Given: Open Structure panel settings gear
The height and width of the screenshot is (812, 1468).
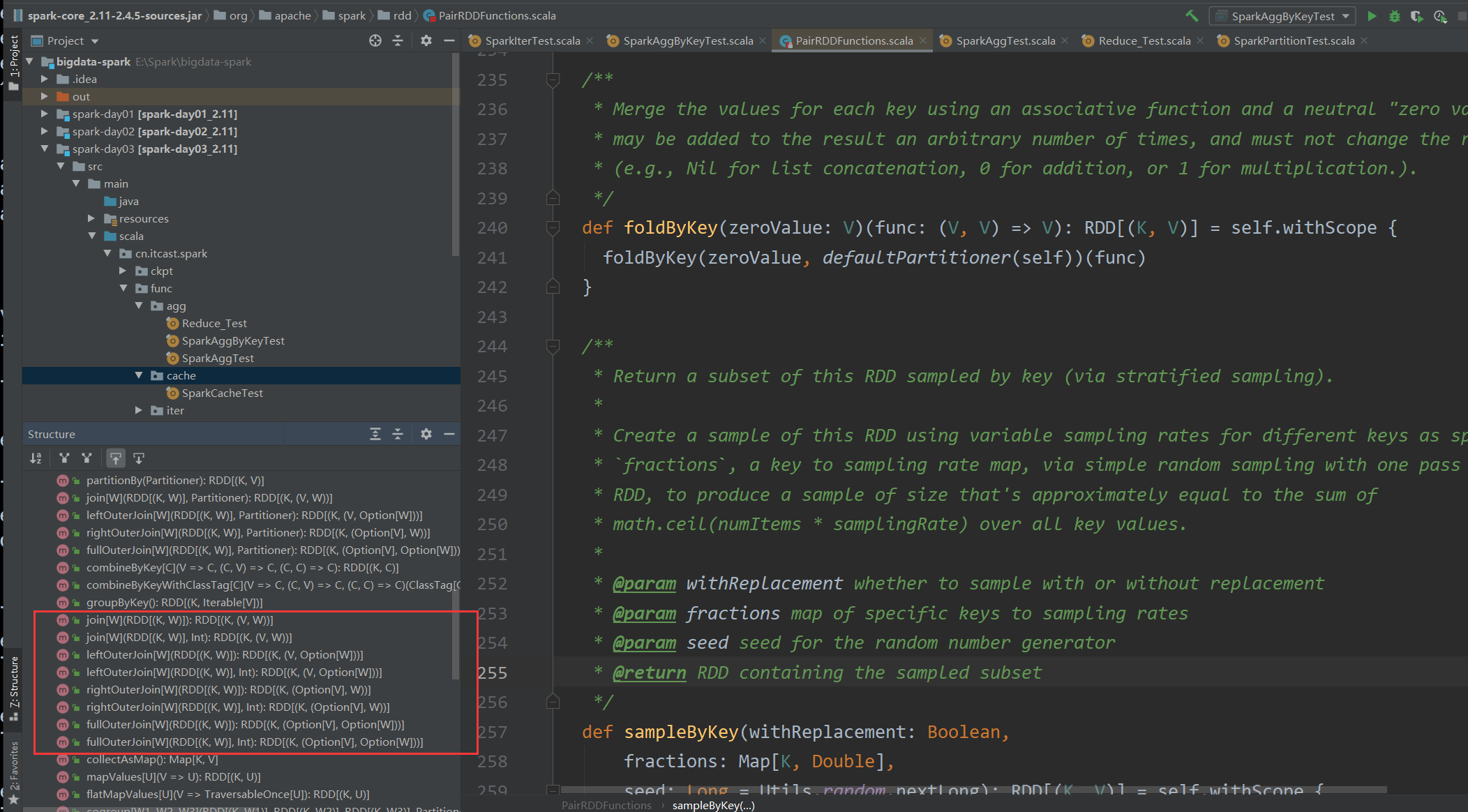Looking at the screenshot, I should [x=426, y=434].
